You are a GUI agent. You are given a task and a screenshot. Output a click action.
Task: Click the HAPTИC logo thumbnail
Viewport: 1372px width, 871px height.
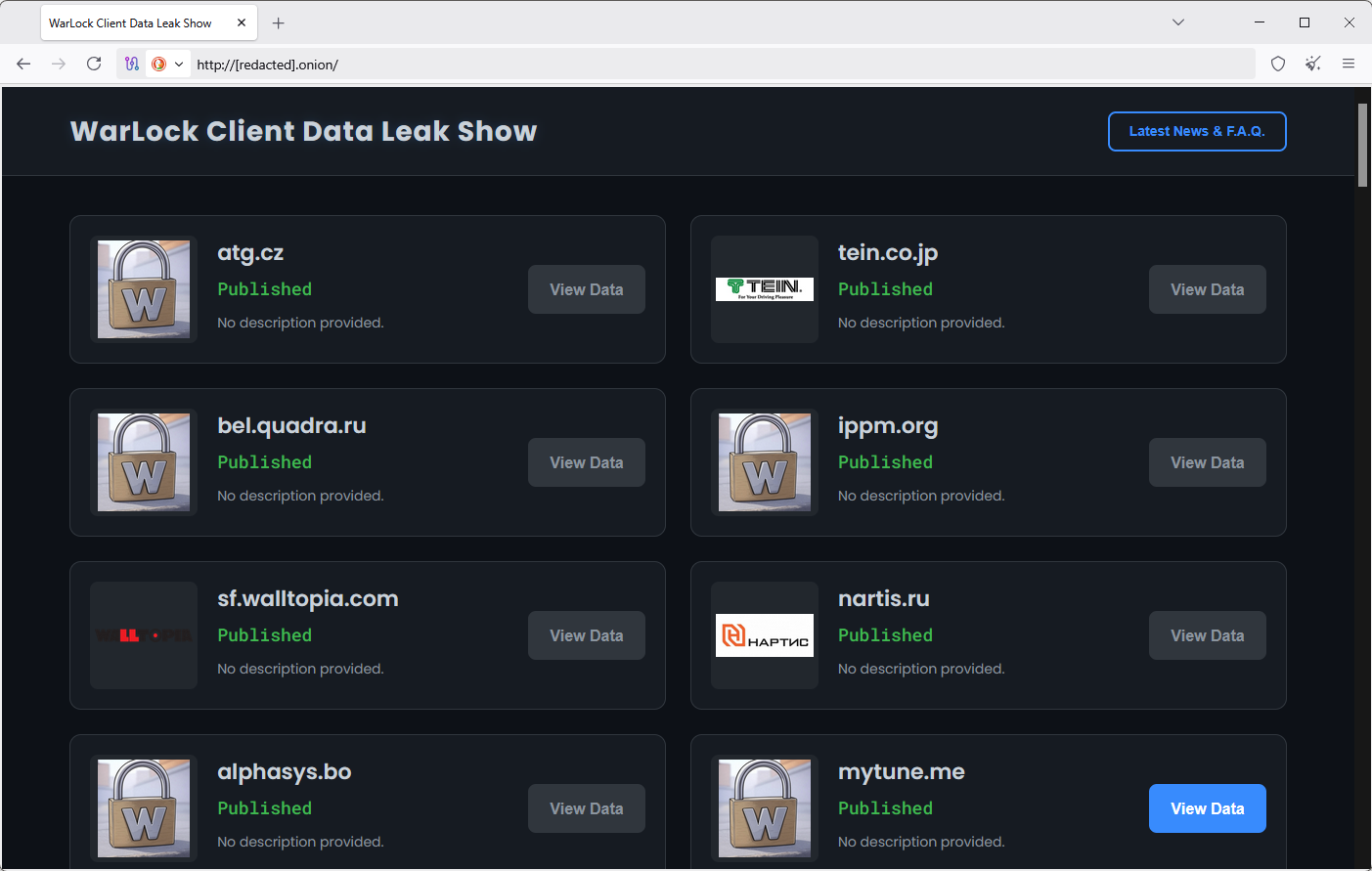click(765, 635)
